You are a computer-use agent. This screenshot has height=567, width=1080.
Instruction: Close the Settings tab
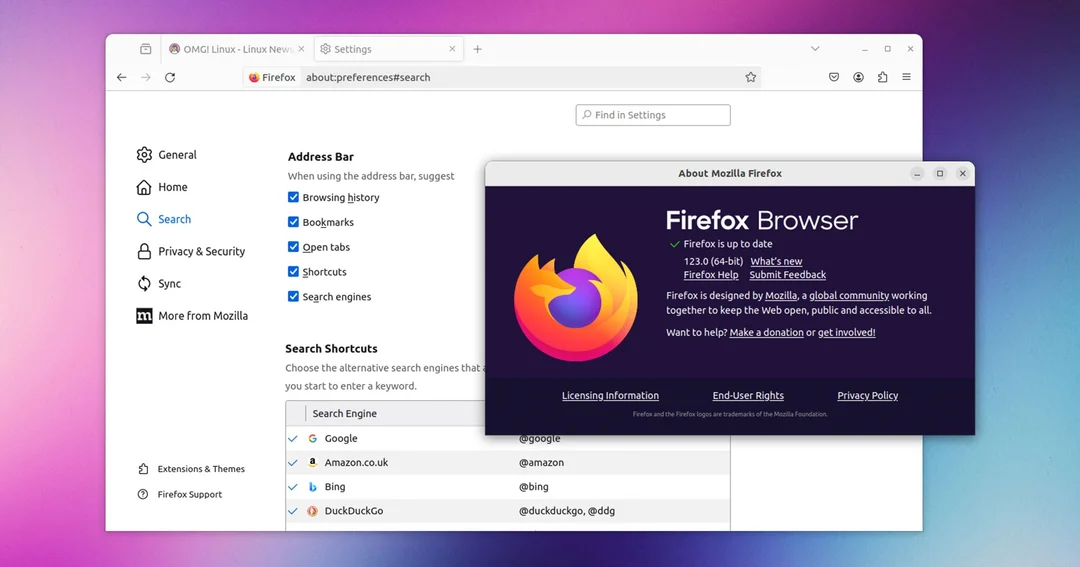(452, 49)
